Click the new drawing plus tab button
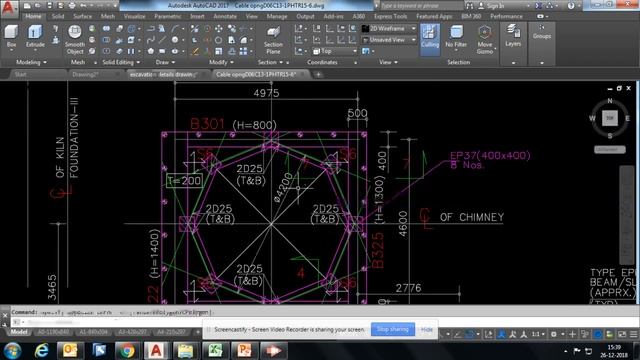 (318, 75)
